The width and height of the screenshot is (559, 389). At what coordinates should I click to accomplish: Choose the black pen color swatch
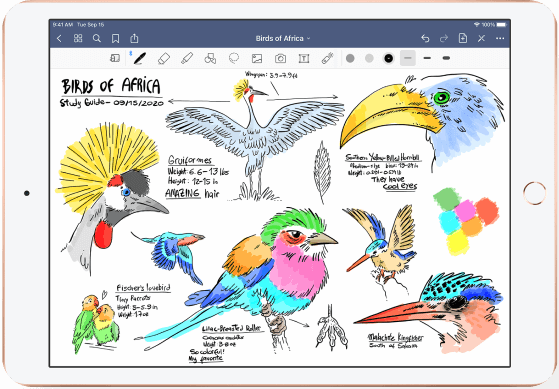(x=389, y=58)
